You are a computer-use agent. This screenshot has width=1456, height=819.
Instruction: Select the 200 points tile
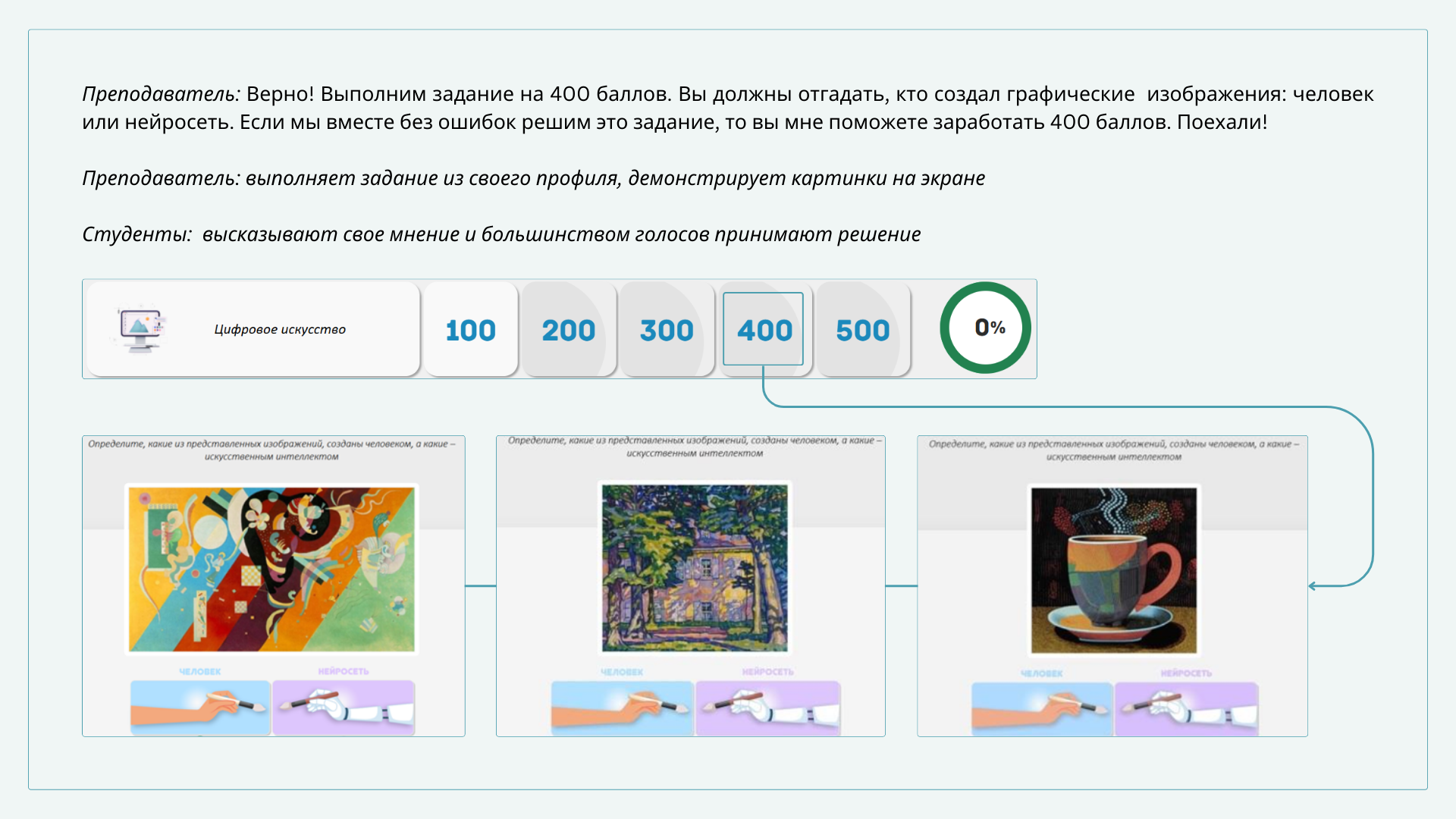(568, 330)
